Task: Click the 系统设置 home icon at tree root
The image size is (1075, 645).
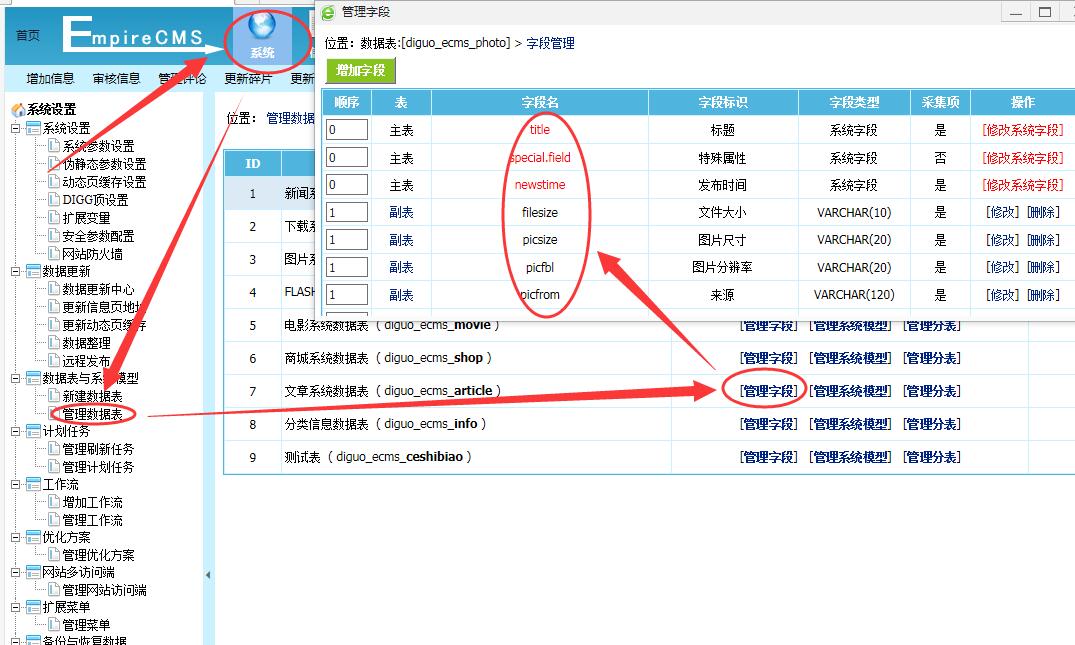Action: pos(17,110)
